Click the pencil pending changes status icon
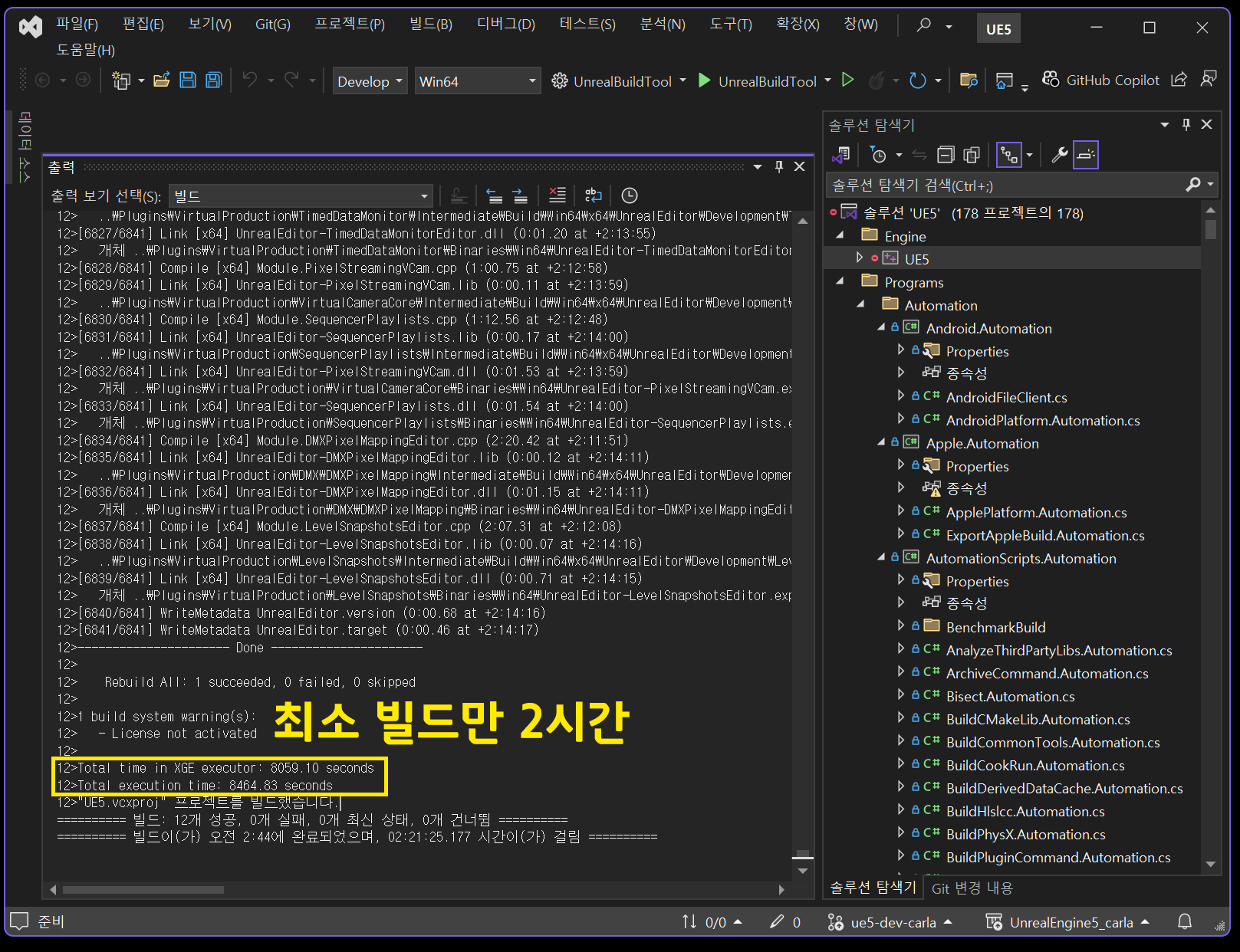This screenshot has height=952, width=1240. 786,922
